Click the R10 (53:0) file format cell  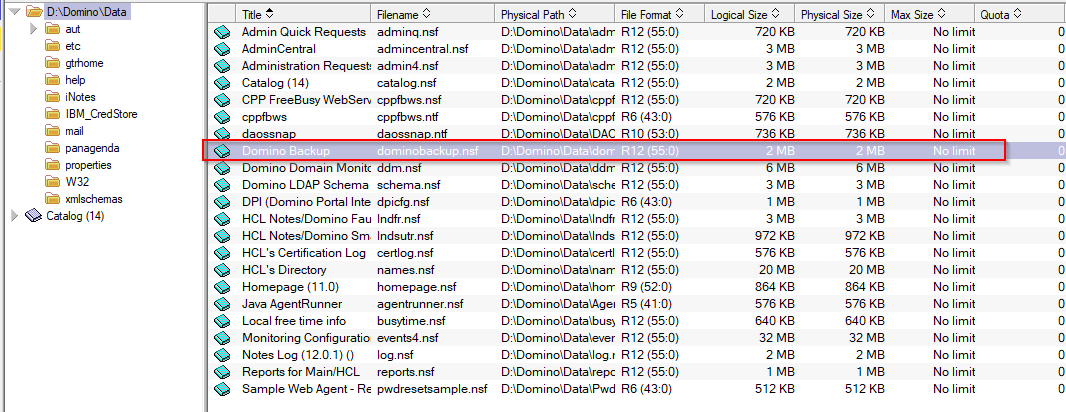pos(649,134)
